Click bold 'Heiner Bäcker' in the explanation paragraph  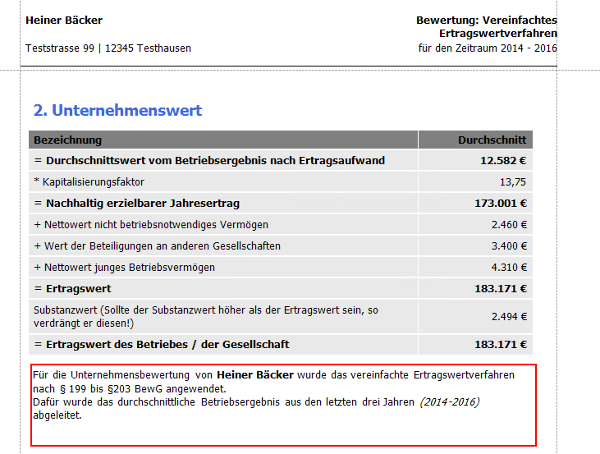(255, 375)
